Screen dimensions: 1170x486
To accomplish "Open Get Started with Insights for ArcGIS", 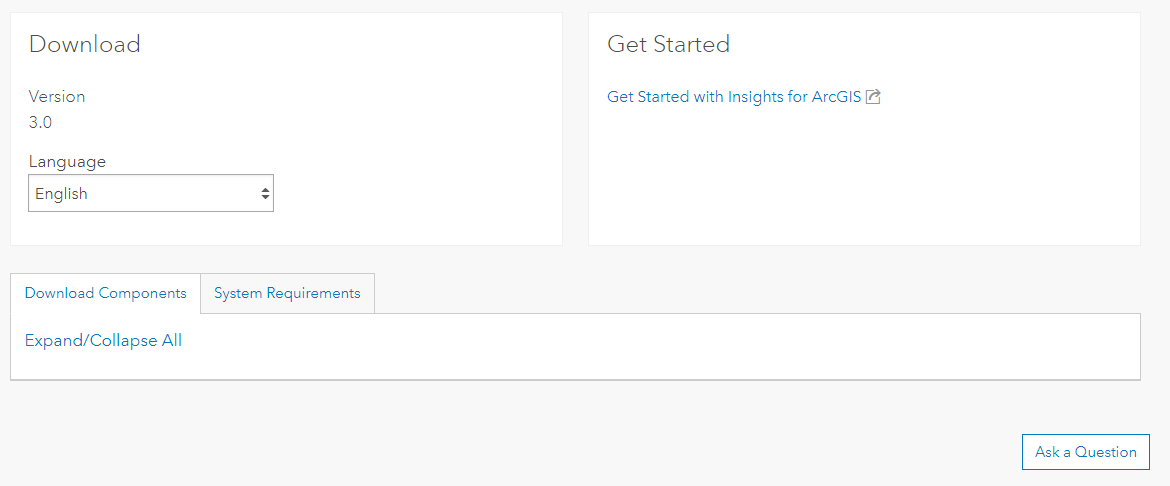I will click(733, 97).
